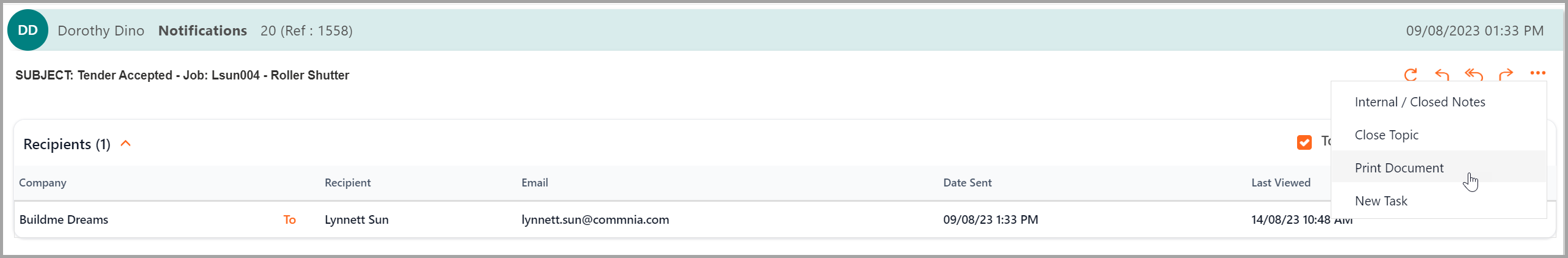This screenshot has width=1568, height=258.
Task: Click the Company column header
Action: [43, 183]
